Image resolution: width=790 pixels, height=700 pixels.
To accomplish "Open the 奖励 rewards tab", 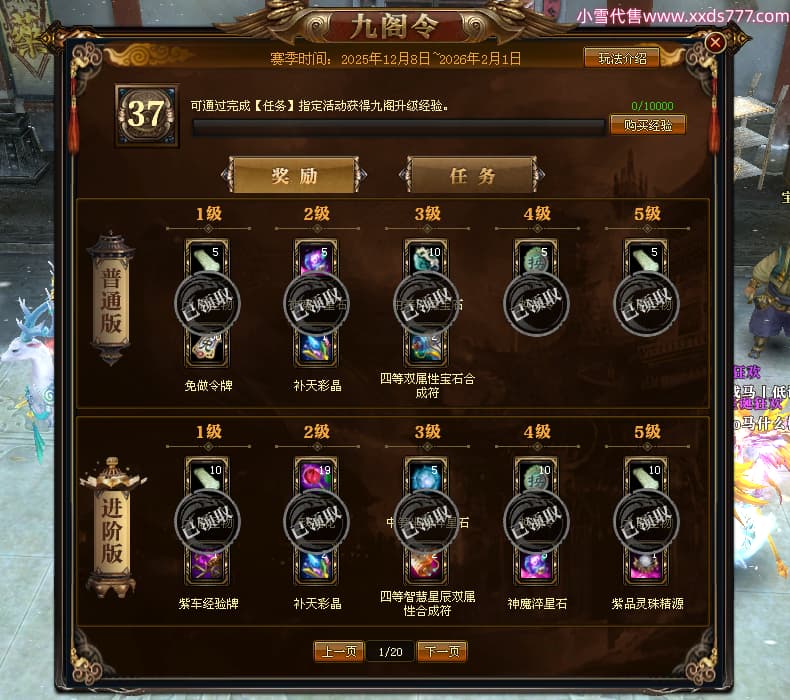I will point(294,175).
